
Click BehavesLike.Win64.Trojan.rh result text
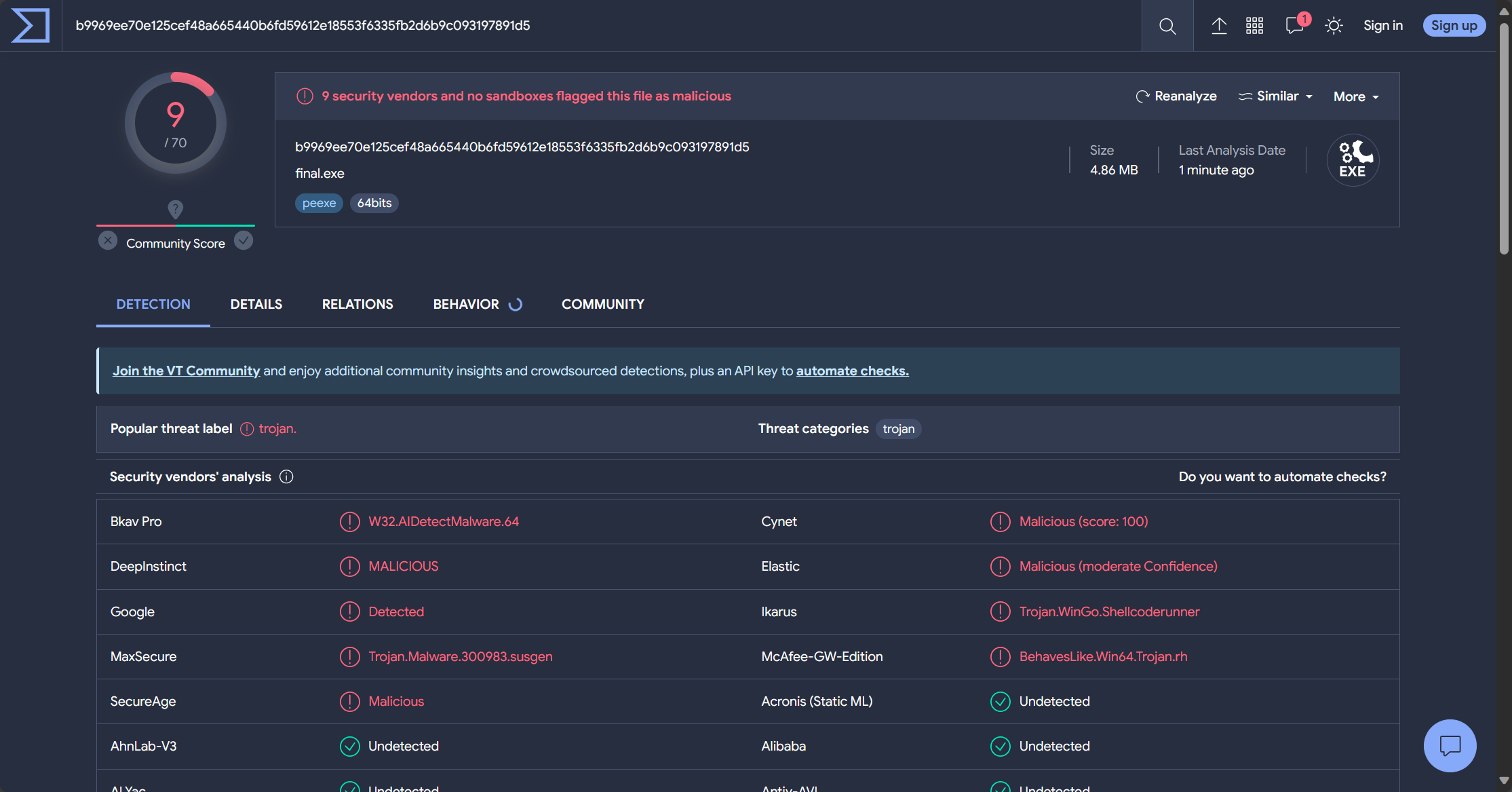[1103, 657]
